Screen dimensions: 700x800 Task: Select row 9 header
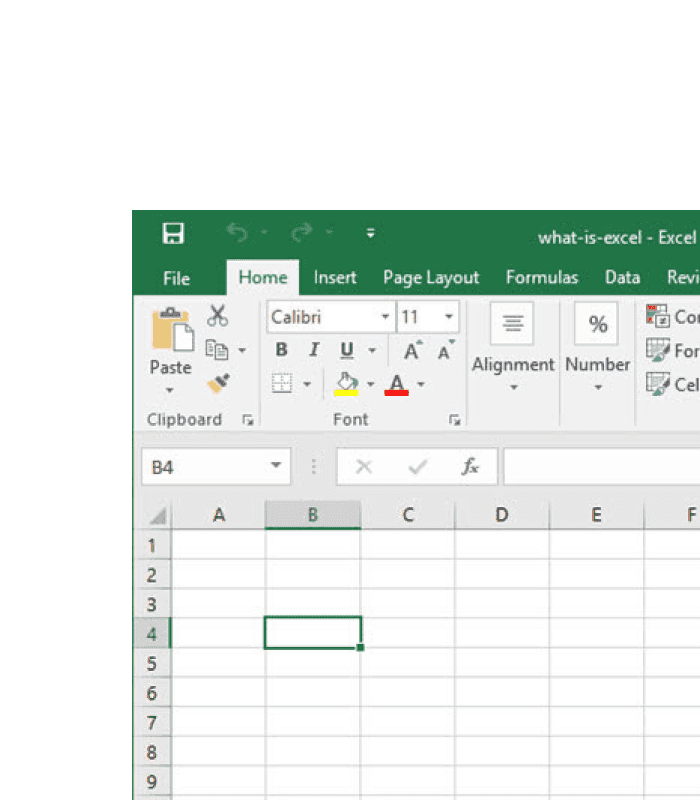[152, 781]
